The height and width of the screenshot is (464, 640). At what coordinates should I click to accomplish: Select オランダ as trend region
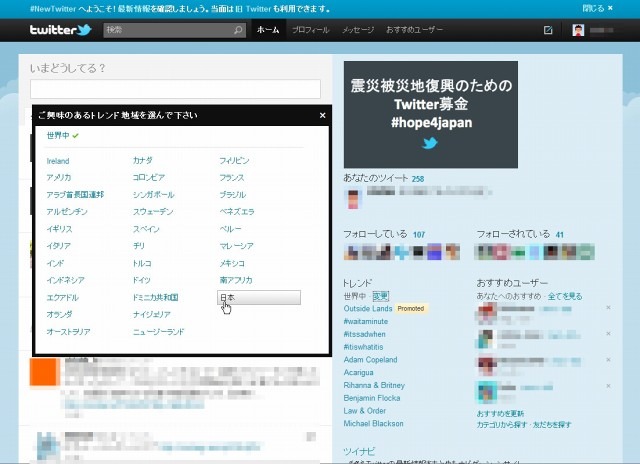pyautogui.click(x=60, y=315)
